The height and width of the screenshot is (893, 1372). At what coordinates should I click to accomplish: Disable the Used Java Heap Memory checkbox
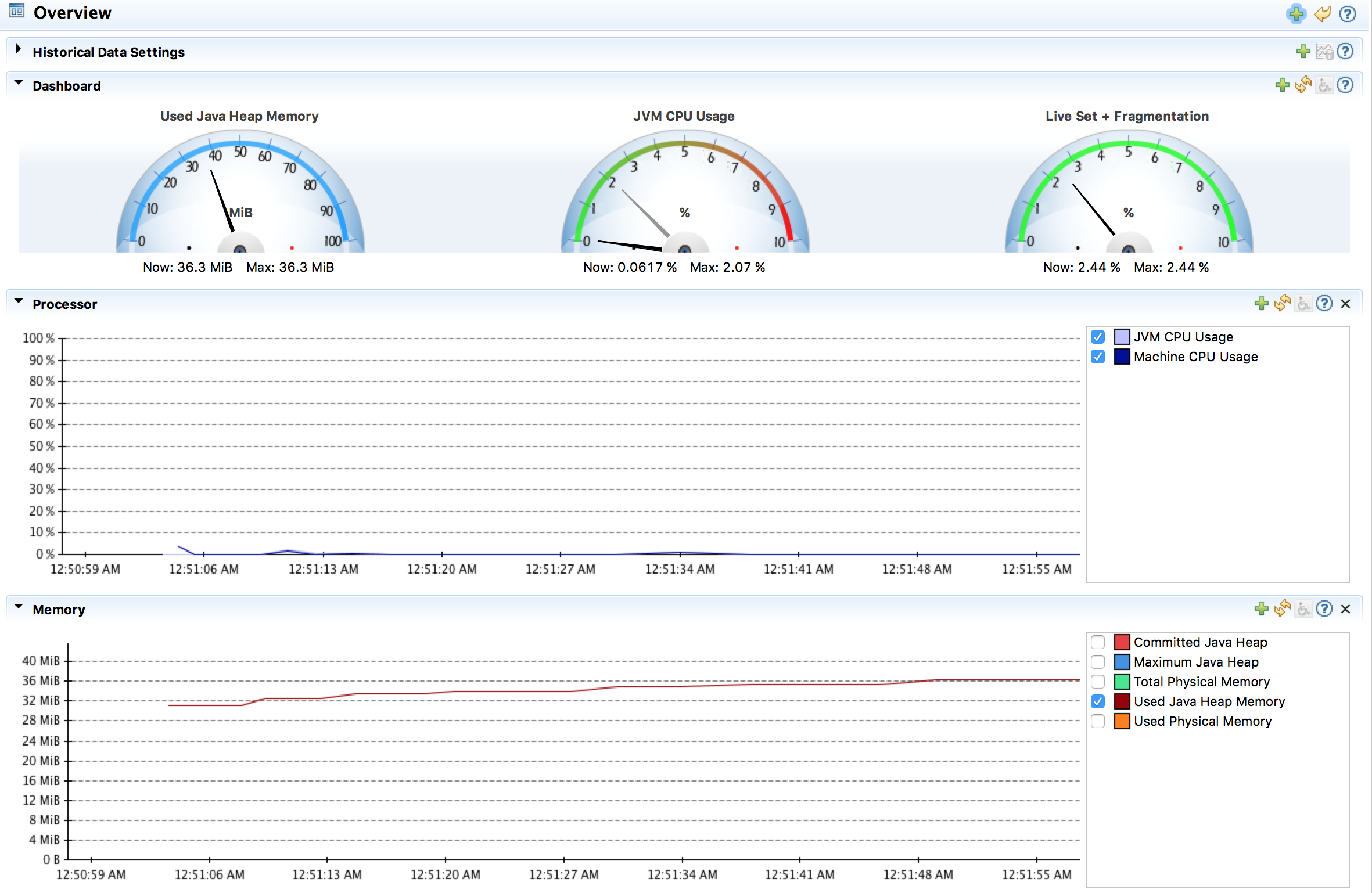pyautogui.click(x=1097, y=701)
